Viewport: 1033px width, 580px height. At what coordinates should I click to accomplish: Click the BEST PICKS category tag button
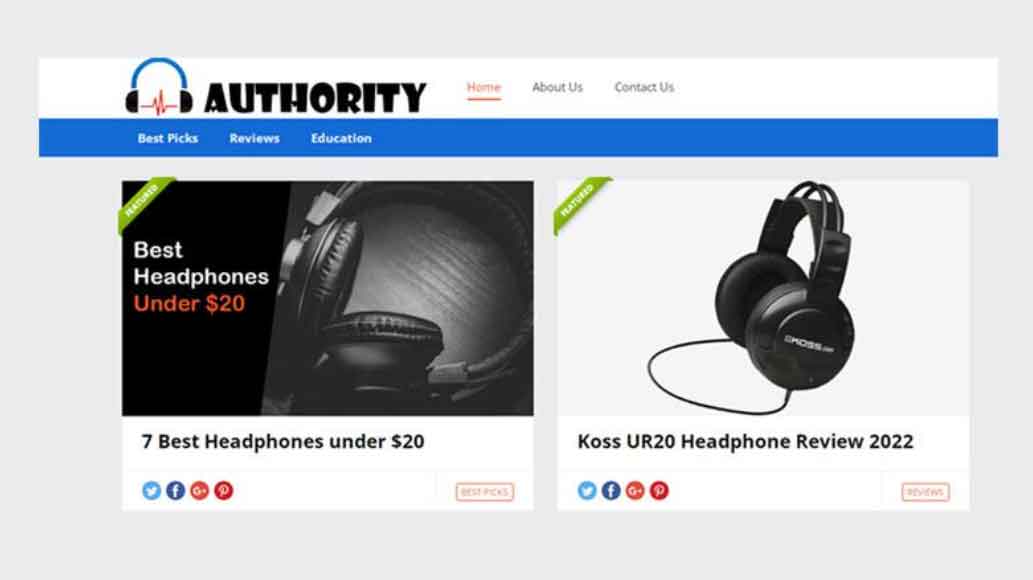pyautogui.click(x=485, y=492)
